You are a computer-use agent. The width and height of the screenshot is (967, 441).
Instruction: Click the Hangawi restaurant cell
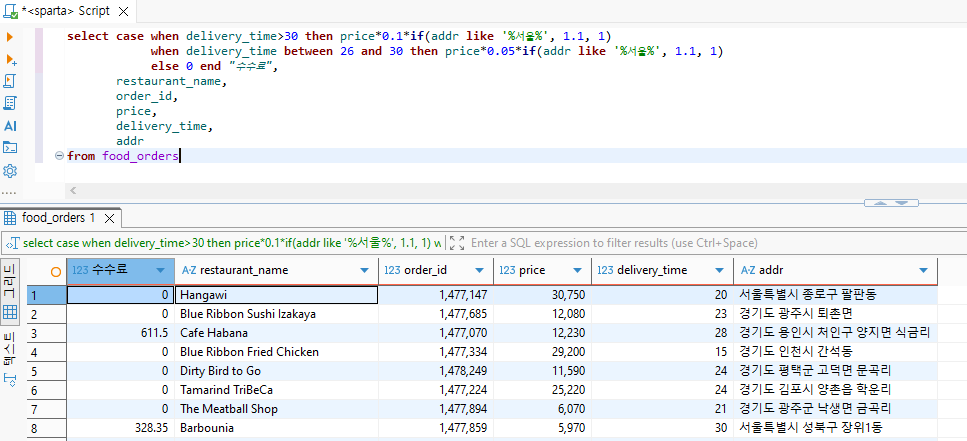click(x=276, y=295)
